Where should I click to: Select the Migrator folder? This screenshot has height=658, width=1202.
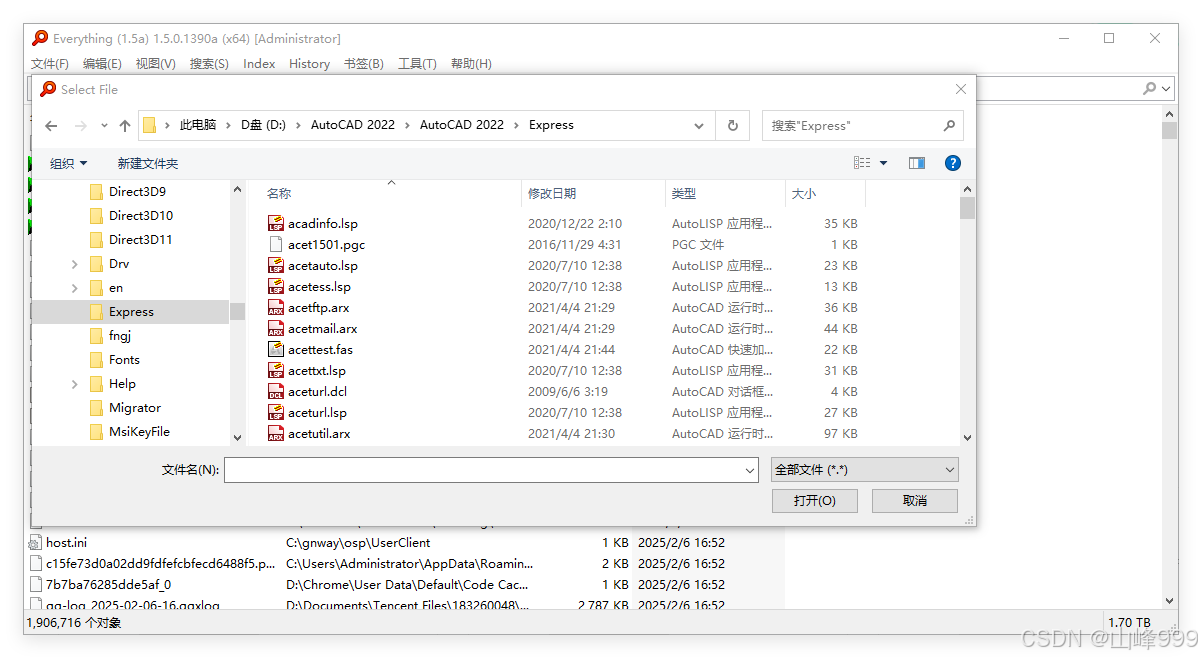134,408
